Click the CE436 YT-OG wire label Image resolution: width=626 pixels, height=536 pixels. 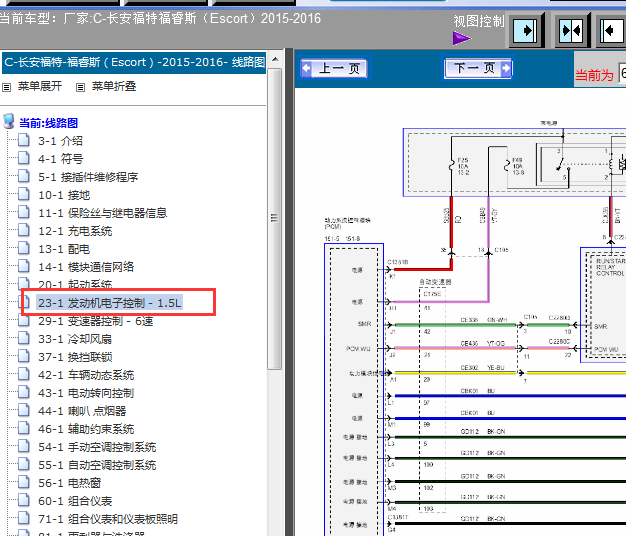click(483, 344)
